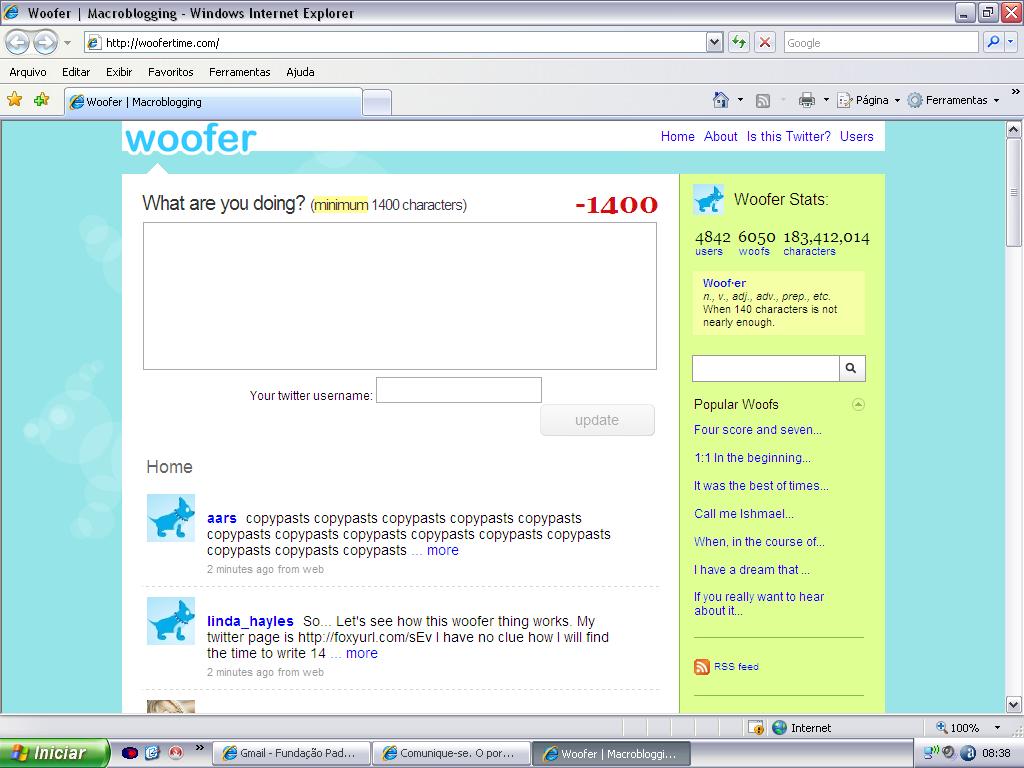
Task: Expand the Home icon dropdown arrow
Action: (740, 100)
